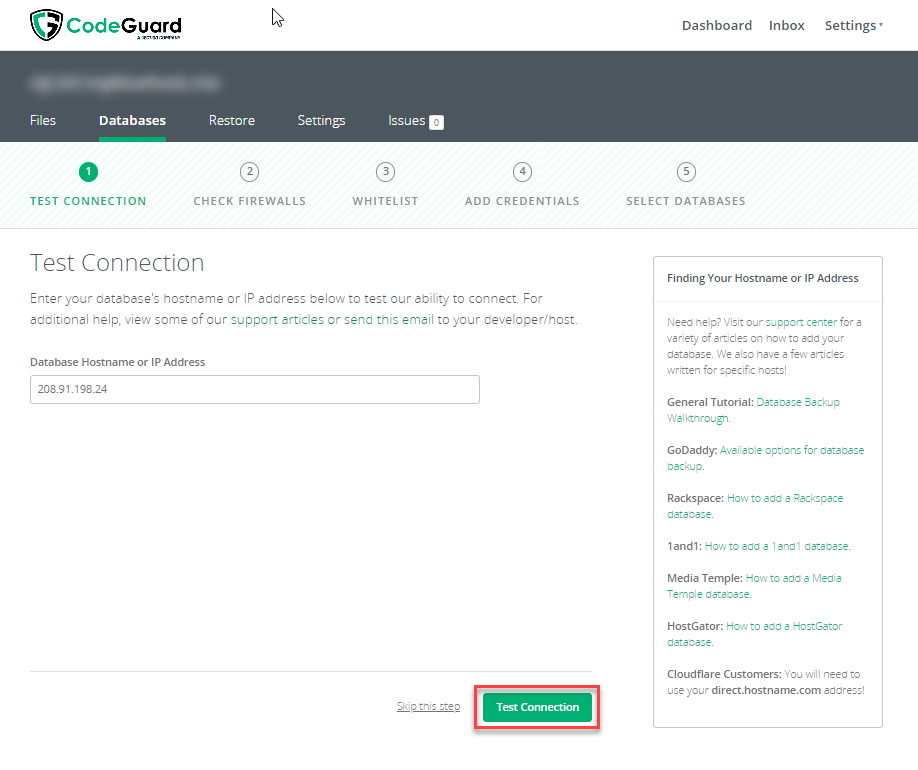918x770 pixels.
Task: Switch to the Files tab
Action: (x=43, y=121)
